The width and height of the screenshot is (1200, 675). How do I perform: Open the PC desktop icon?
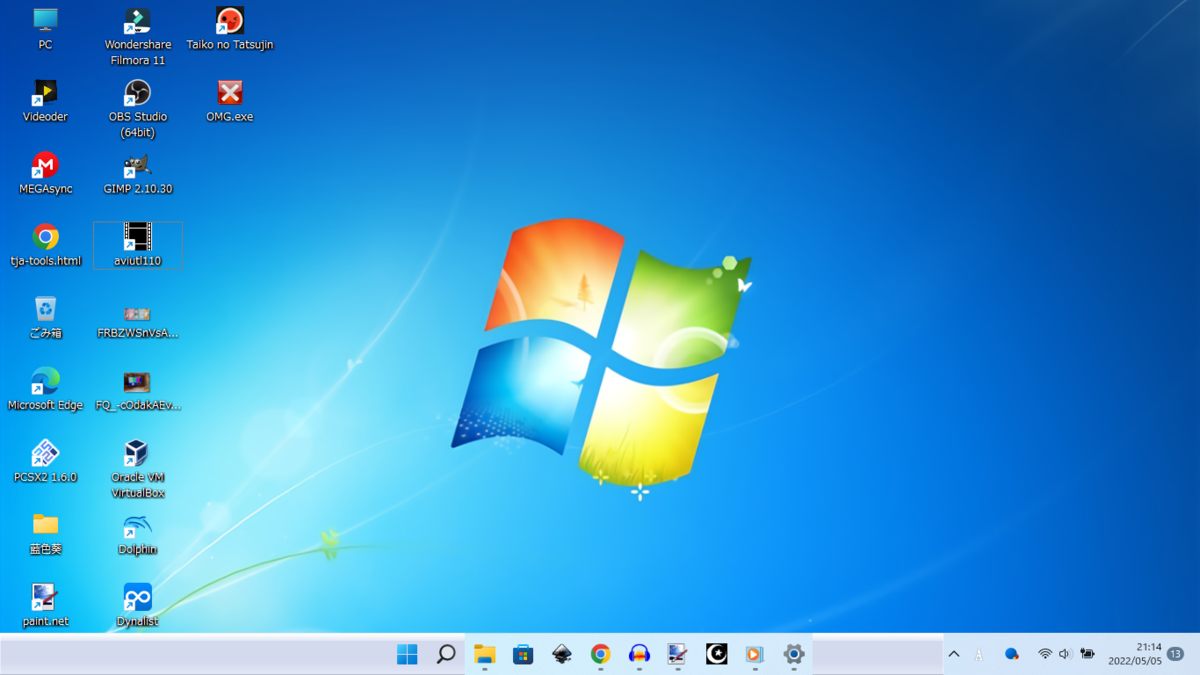(45, 29)
